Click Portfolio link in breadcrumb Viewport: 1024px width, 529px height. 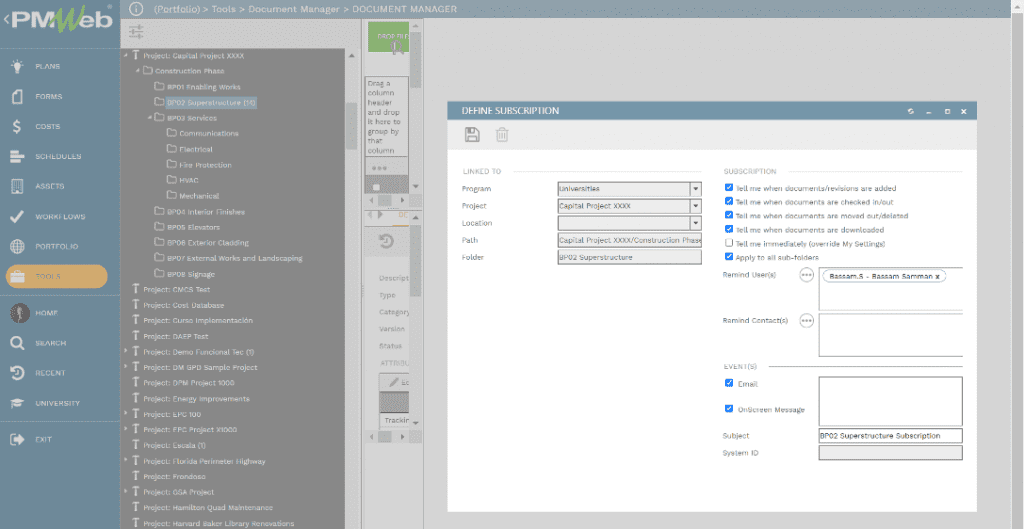[x=177, y=9]
